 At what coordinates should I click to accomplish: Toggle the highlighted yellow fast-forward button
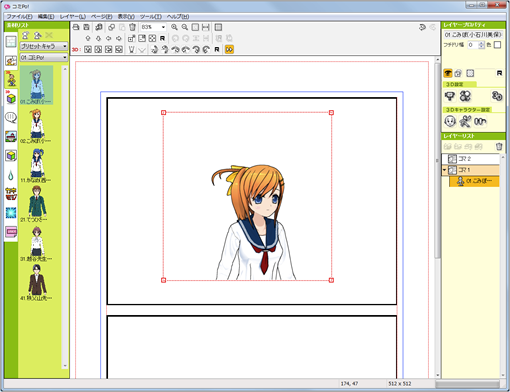click(x=229, y=49)
